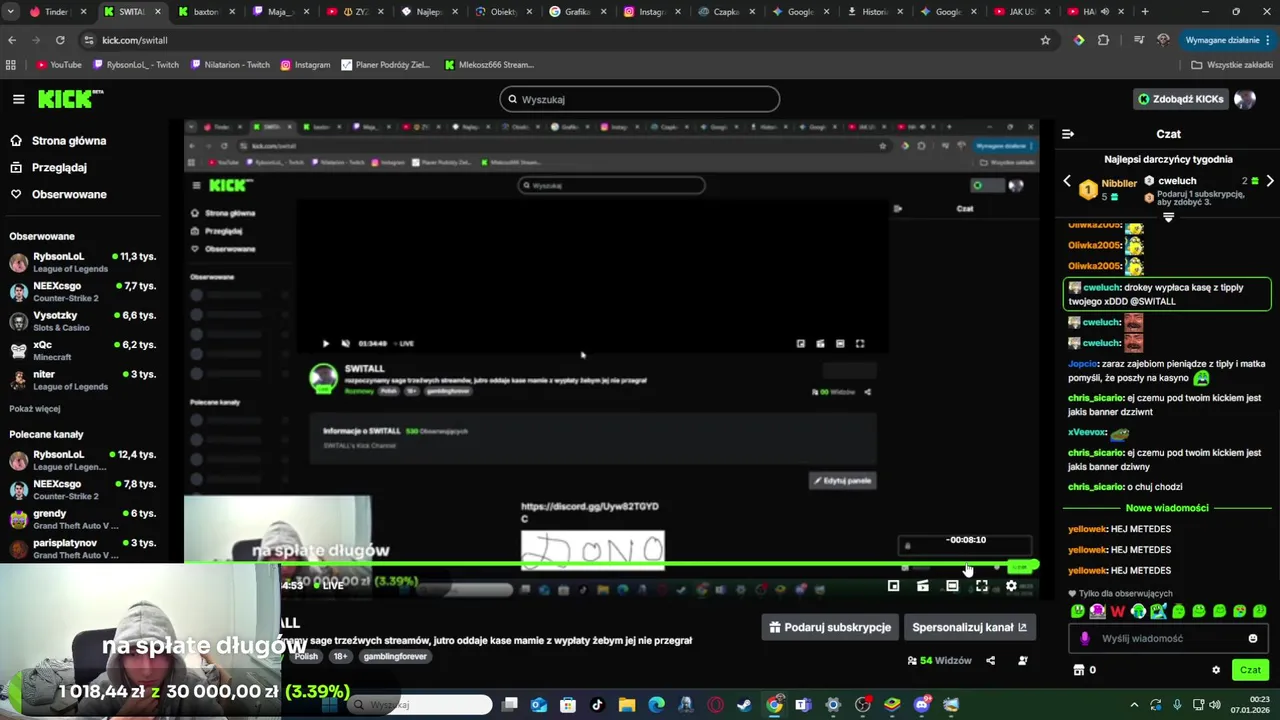Open OBS Studio from the taskbar
The height and width of the screenshot is (720, 1280).
pyautogui.click(x=863, y=705)
